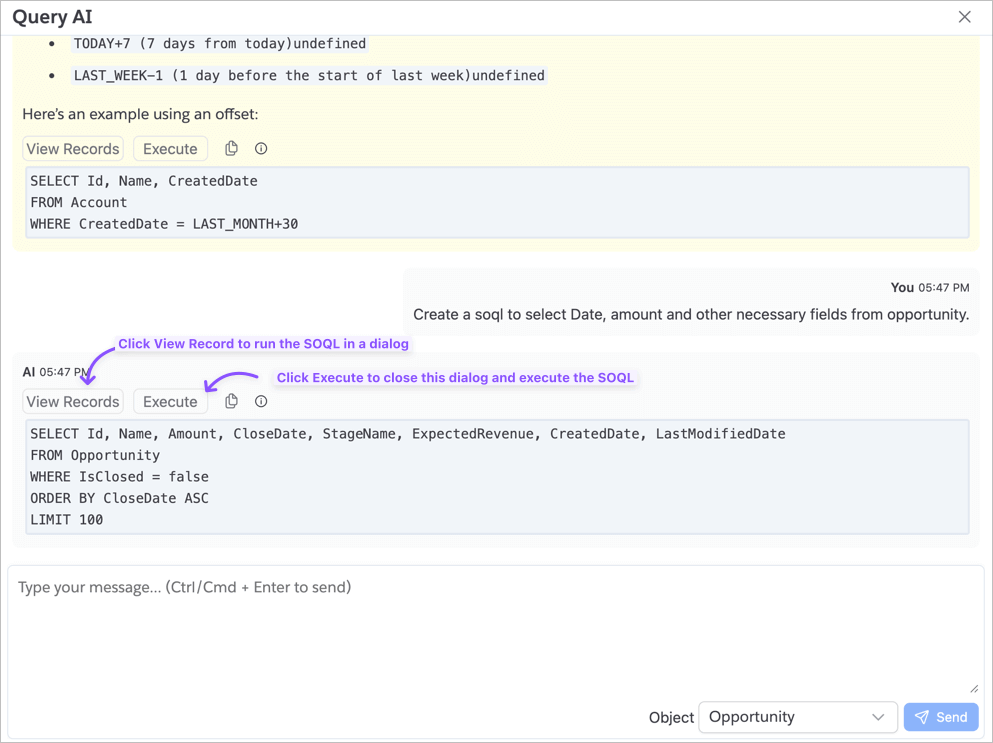Copy the Account SOQL query to clipboard
This screenshot has height=743, width=993.
(x=231, y=149)
